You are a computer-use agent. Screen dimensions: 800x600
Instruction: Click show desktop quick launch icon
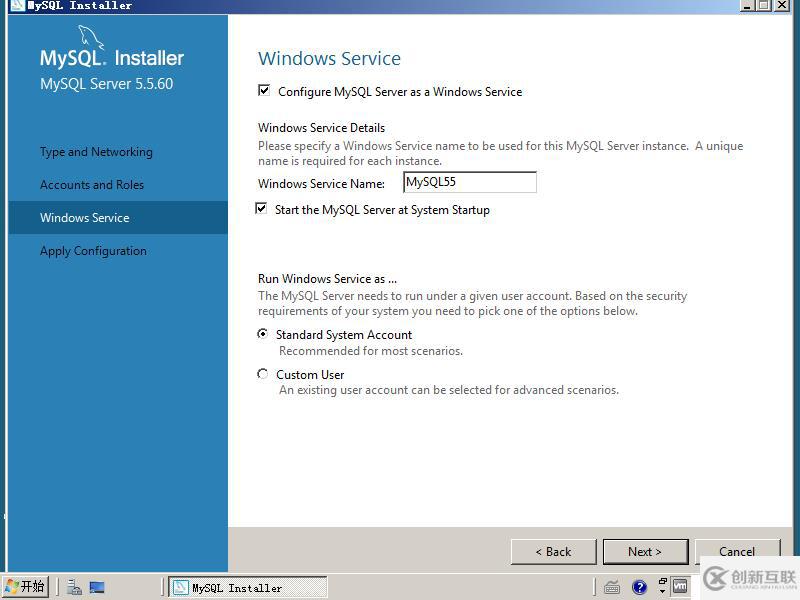pyautogui.click(x=97, y=587)
